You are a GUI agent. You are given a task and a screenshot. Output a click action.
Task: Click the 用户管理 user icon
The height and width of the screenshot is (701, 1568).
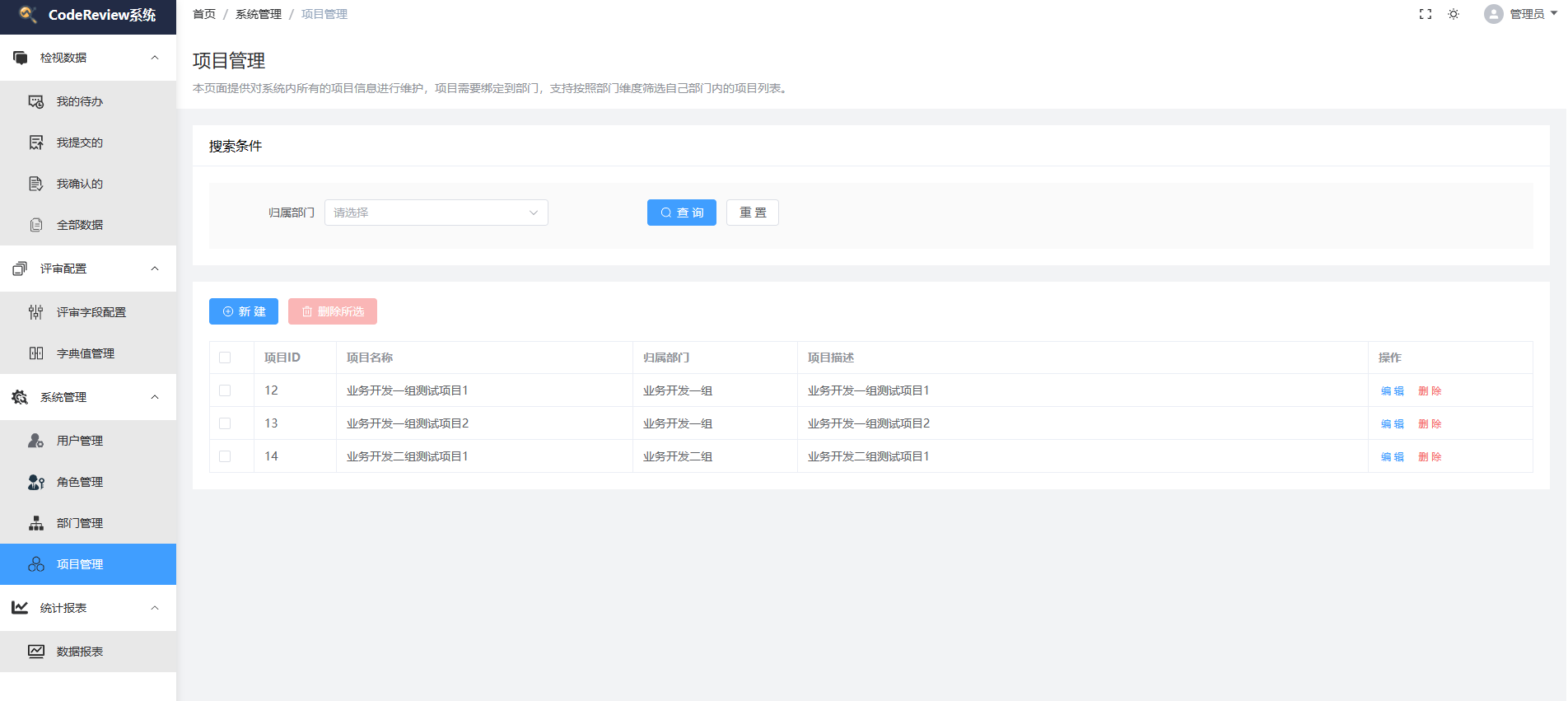[36, 441]
